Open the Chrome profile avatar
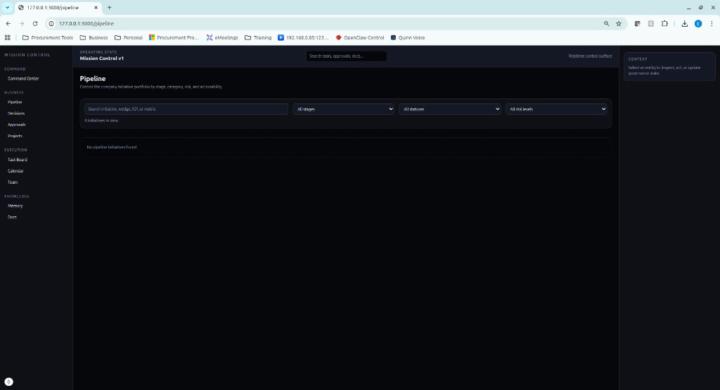 698,23
